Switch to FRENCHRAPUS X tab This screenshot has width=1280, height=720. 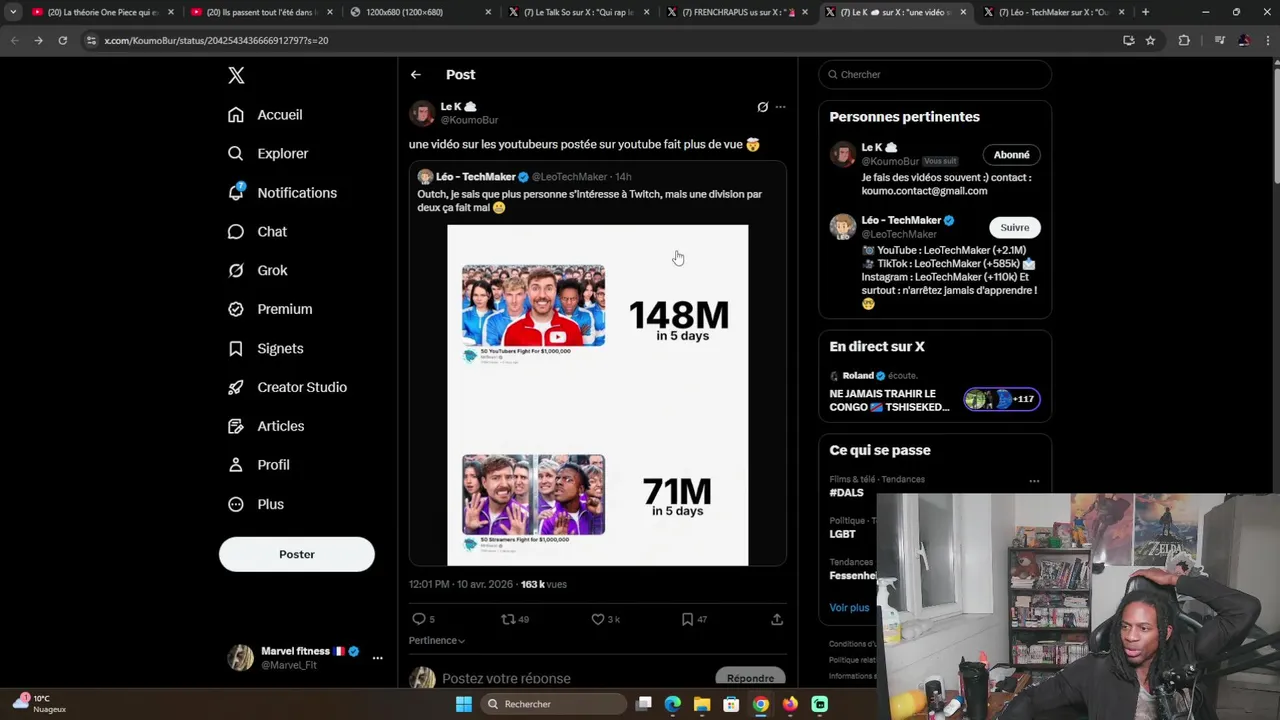coord(736,12)
